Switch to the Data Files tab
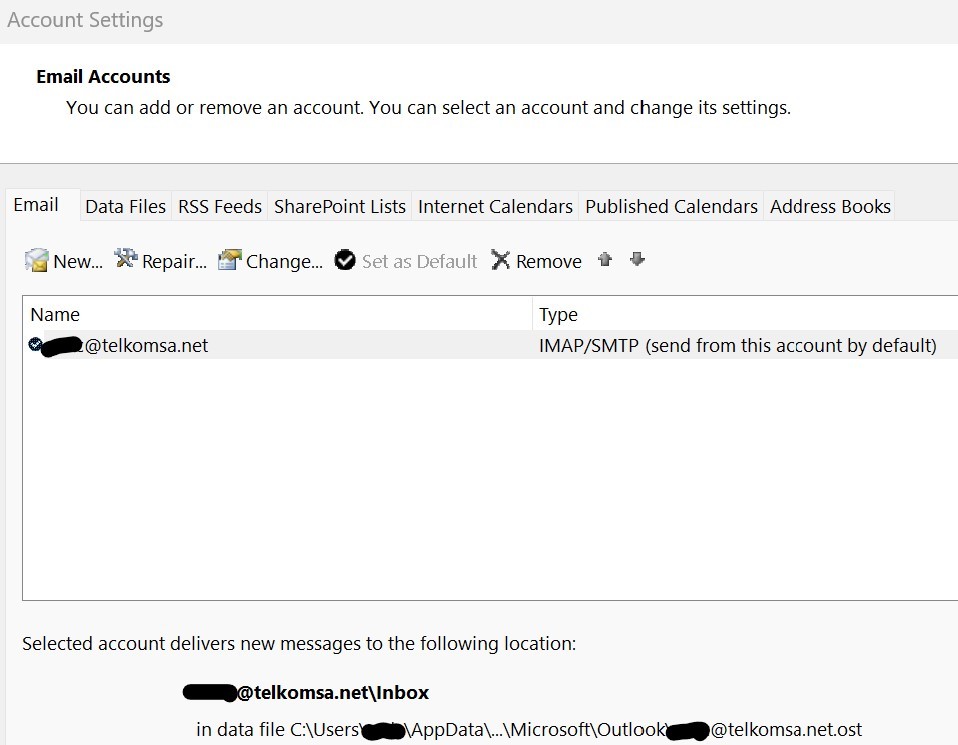The image size is (958, 745). [x=125, y=207]
